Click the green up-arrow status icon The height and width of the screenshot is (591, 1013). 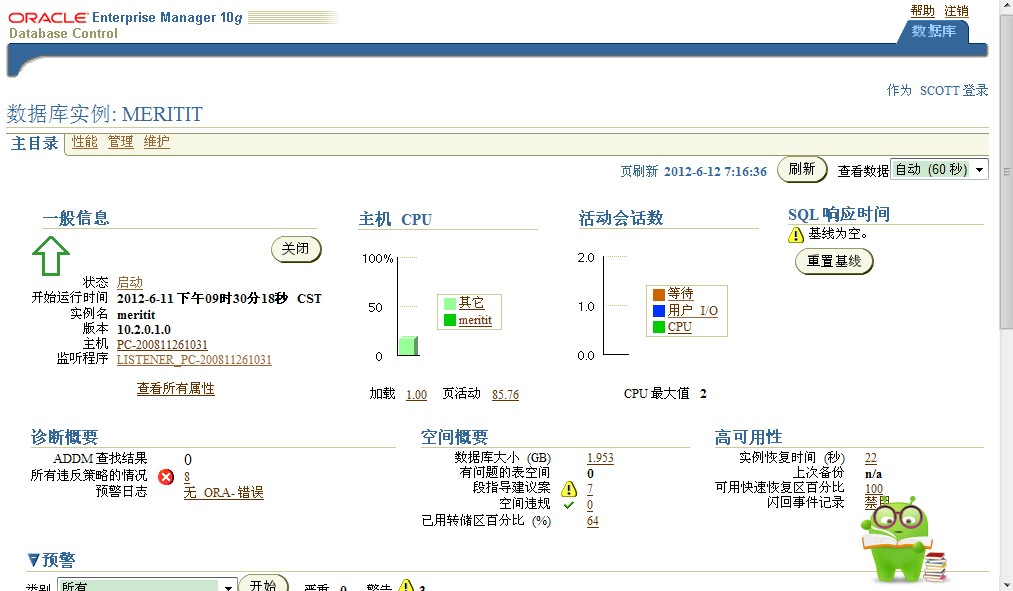pos(50,256)
